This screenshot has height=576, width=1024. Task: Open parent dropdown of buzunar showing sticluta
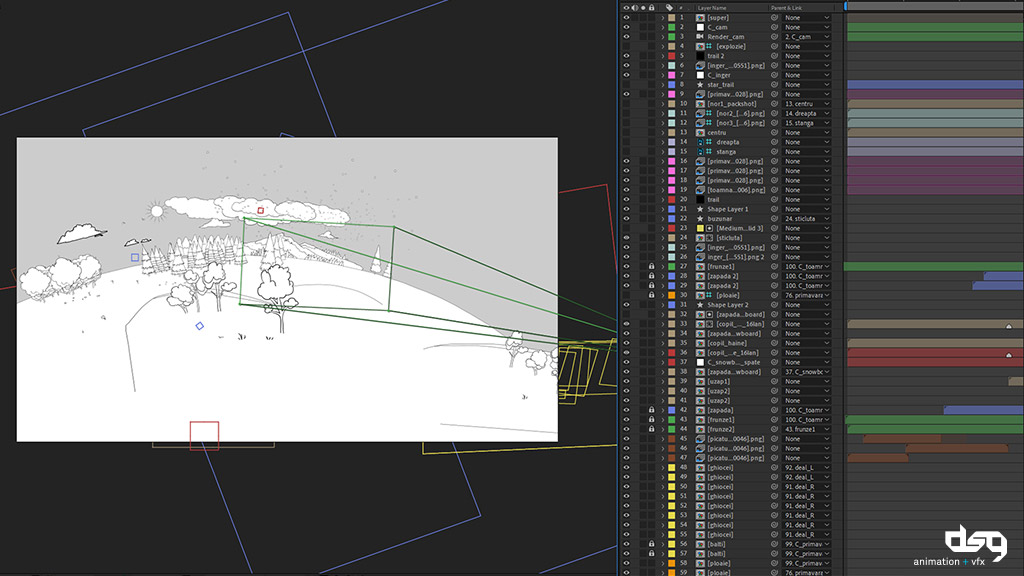[x=807, y=218]
